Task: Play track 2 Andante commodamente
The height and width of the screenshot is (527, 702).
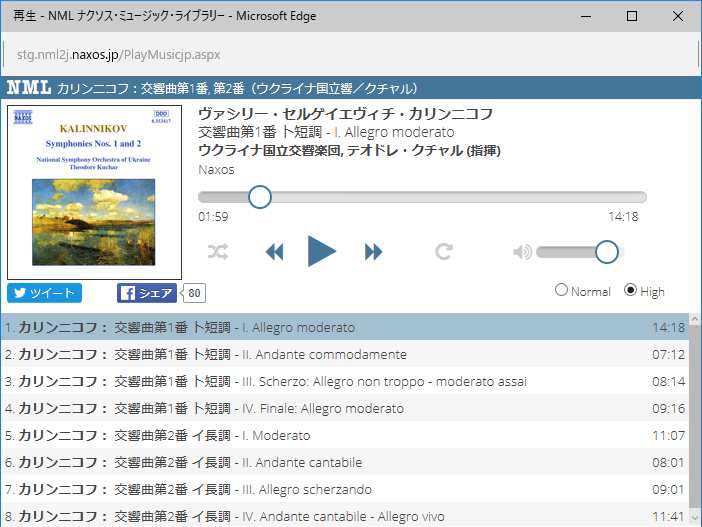Action: (x=330, y=354)
